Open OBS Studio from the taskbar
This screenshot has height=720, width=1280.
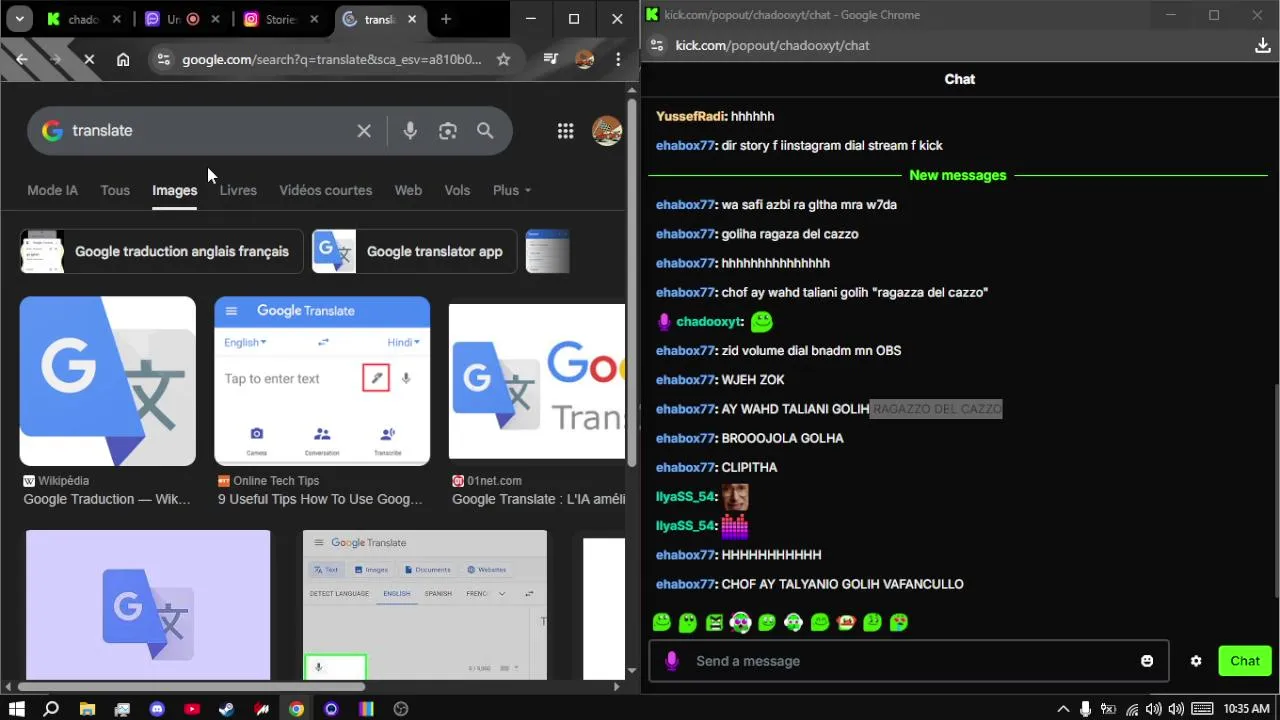(x=401, y=709)
